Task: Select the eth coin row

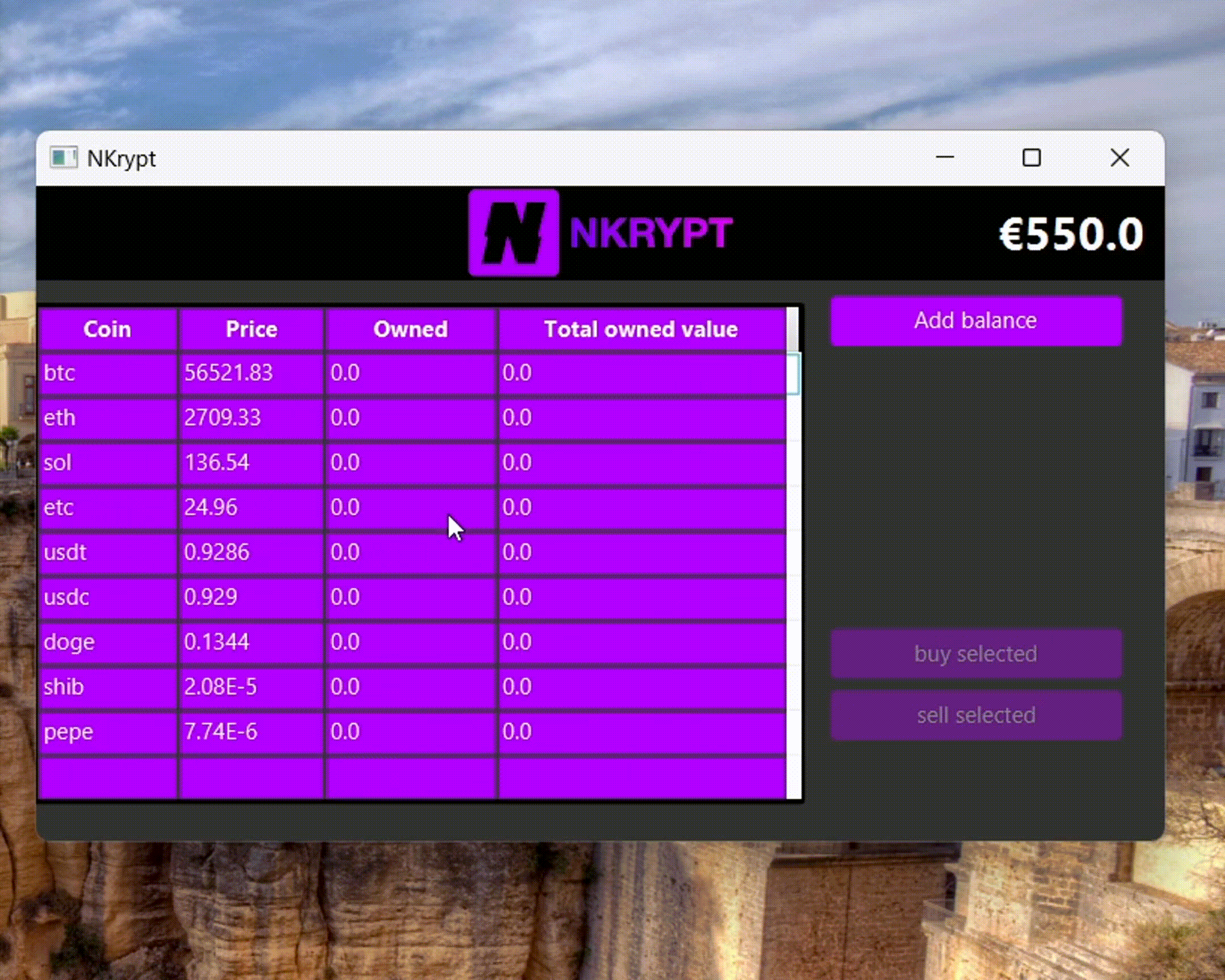Action: coord(107,418)
